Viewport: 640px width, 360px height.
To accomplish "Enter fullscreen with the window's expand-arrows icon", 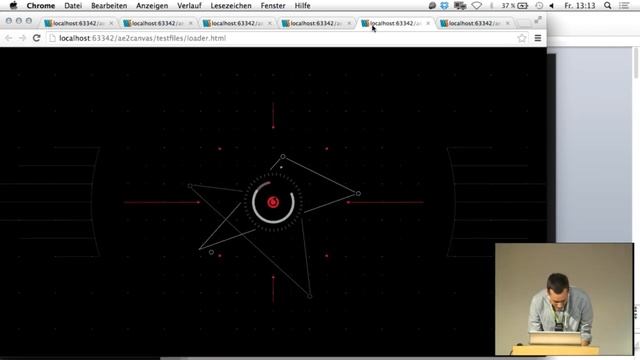I will [x=538, y=19].
